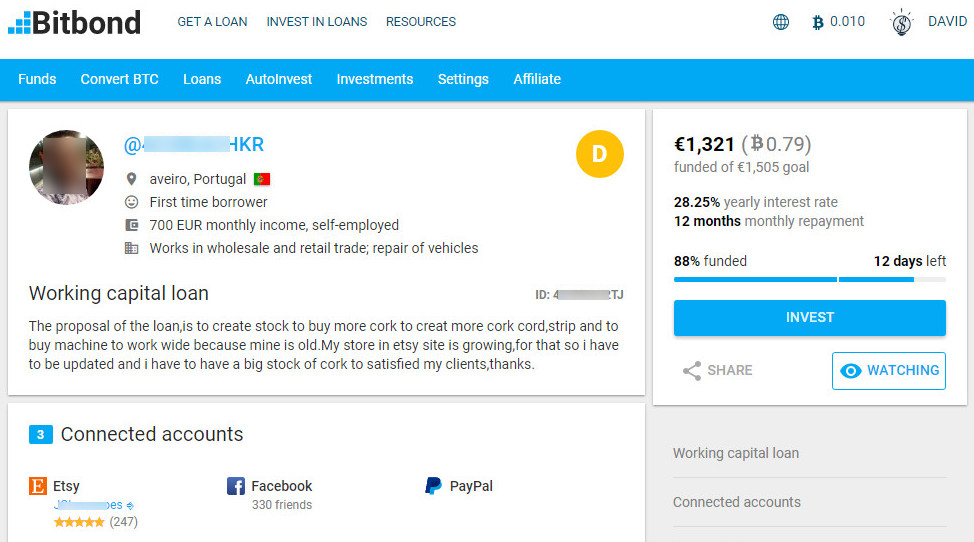
Task: Jump to Working capital loan sidebar section
Action: pos(735,453)
